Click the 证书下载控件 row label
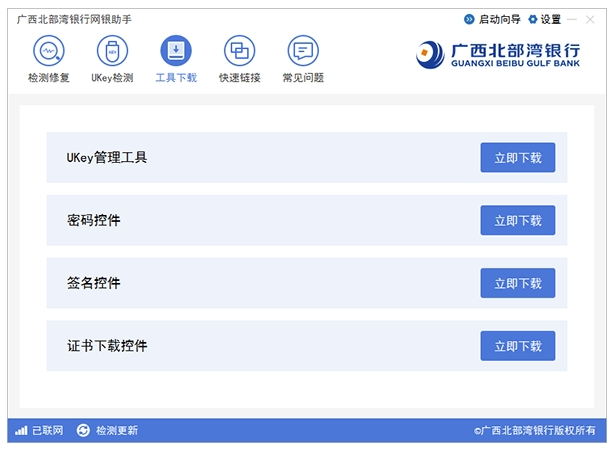613x449 pixels. [x=107, y=346]
